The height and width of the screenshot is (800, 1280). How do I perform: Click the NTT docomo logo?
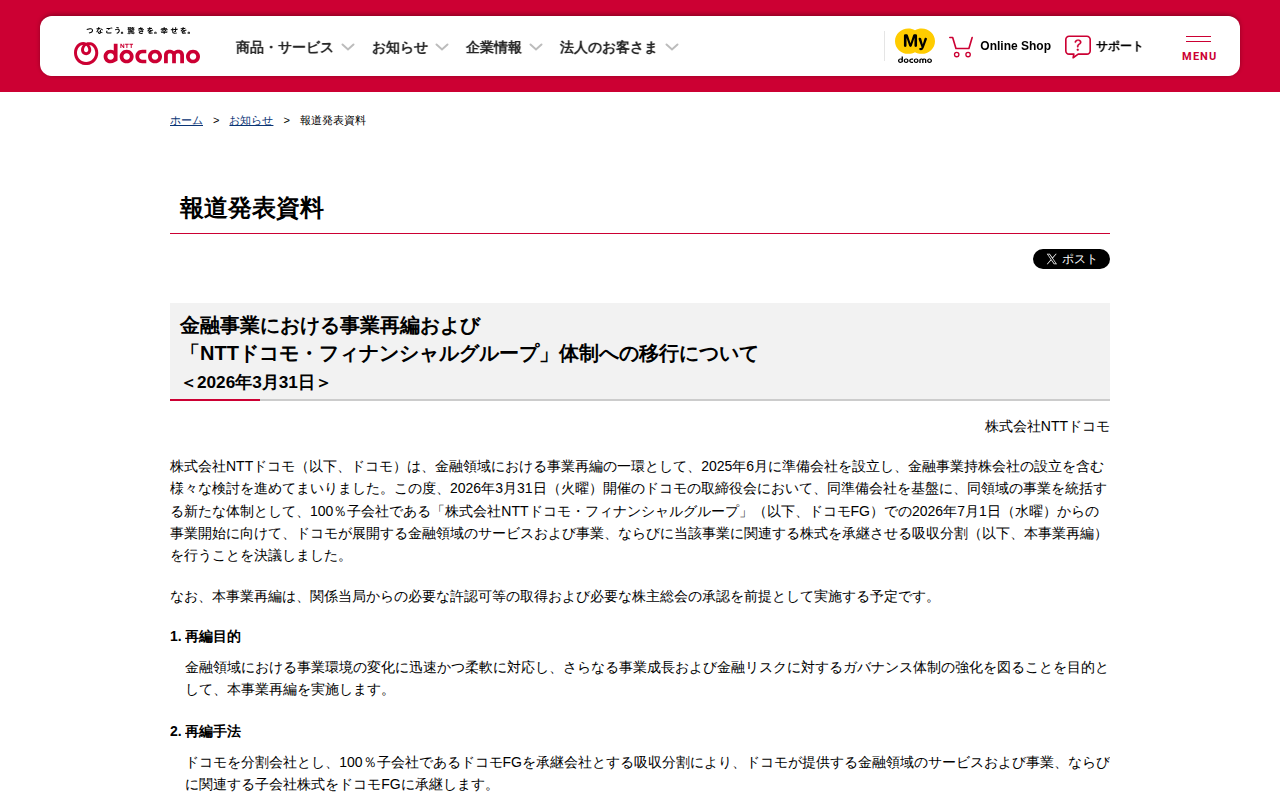coord(137,53)
